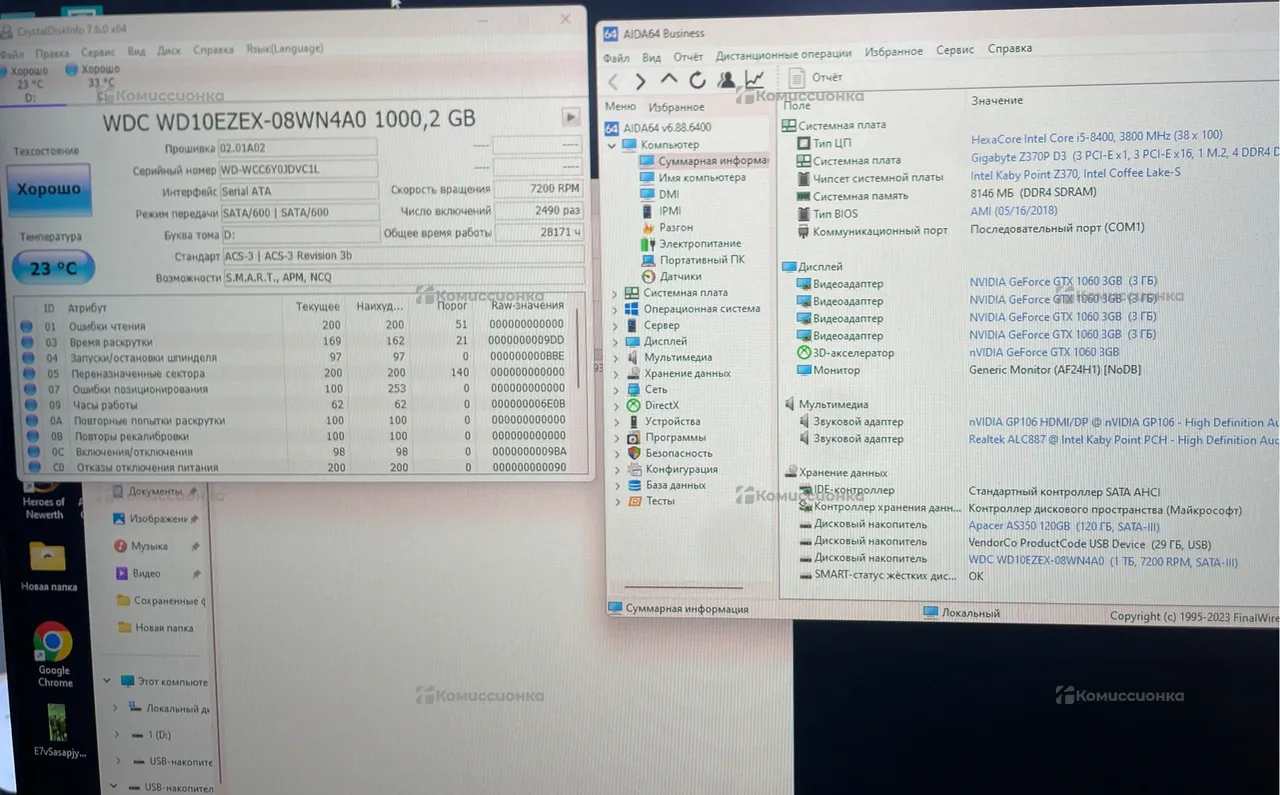Click the Портативный ПК laptop icon
Image resolution: width=1280 pixels, height=795 pixels.
tap(648, 260)
